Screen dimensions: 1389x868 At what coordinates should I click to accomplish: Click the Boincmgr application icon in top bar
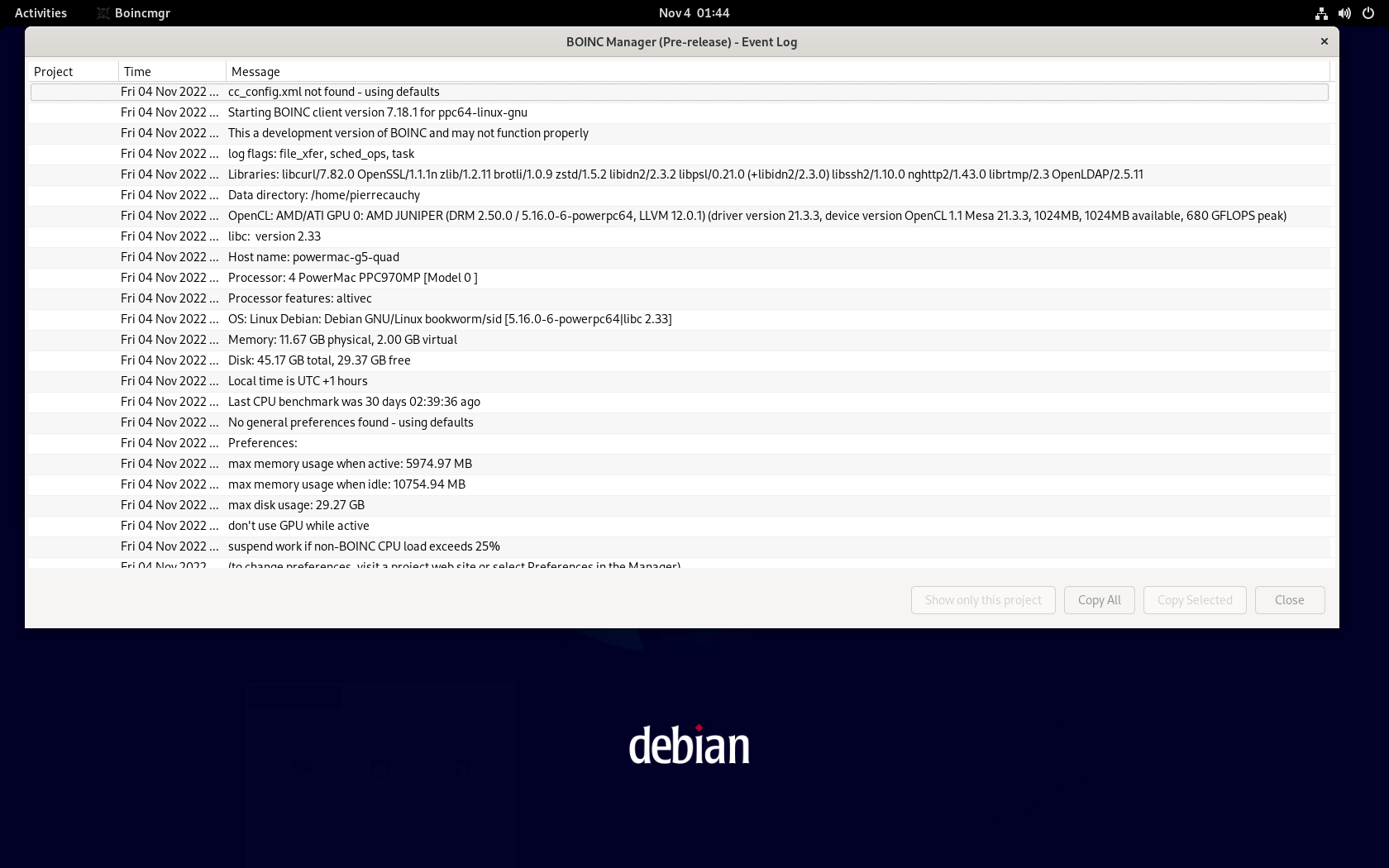click(103, 12)
